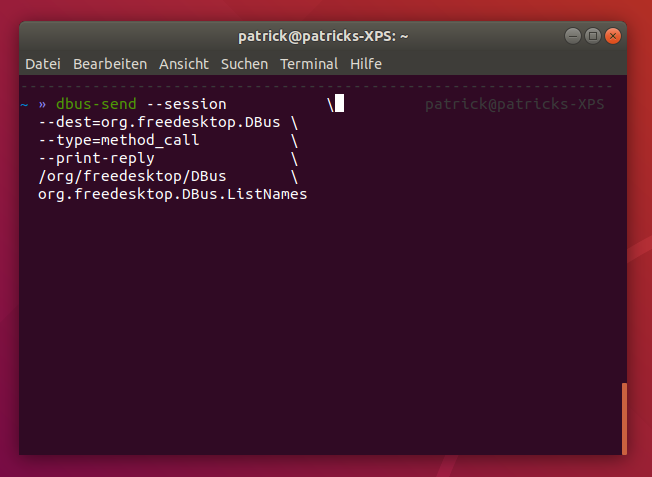This screenshot has width=652, height=477.
Task: Click the window title patrick@patricks-XPS: ~
Action: pyautogui.click(x=323, y=37)
